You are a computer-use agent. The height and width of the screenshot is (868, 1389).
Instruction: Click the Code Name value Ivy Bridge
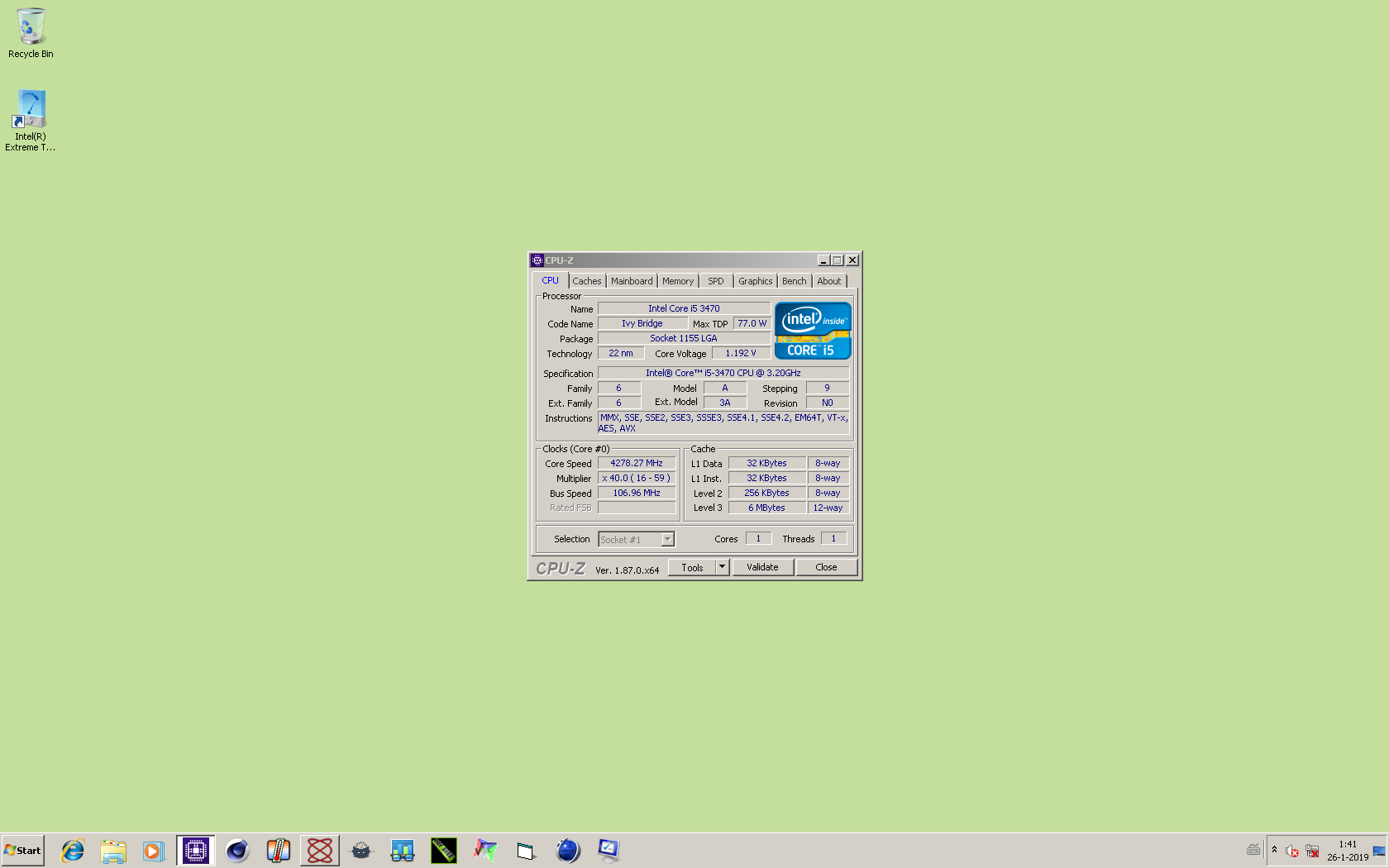642,323
